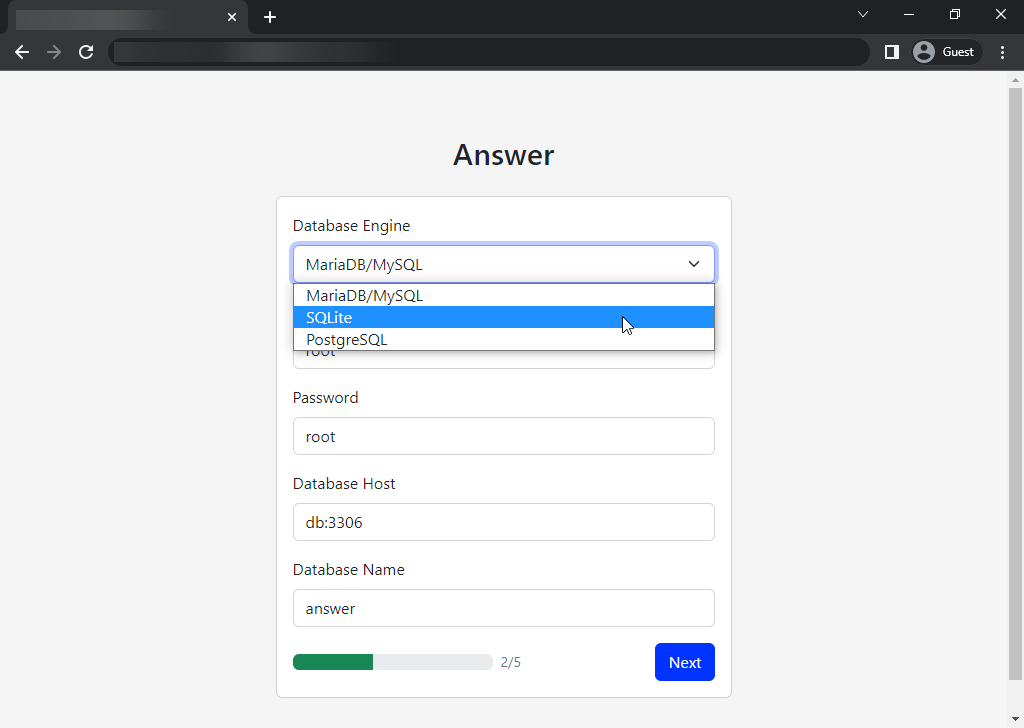The width and height of the screenshot is (1024, 728).
Task: Restore down the browser window
Action: [x=955, y=14]
